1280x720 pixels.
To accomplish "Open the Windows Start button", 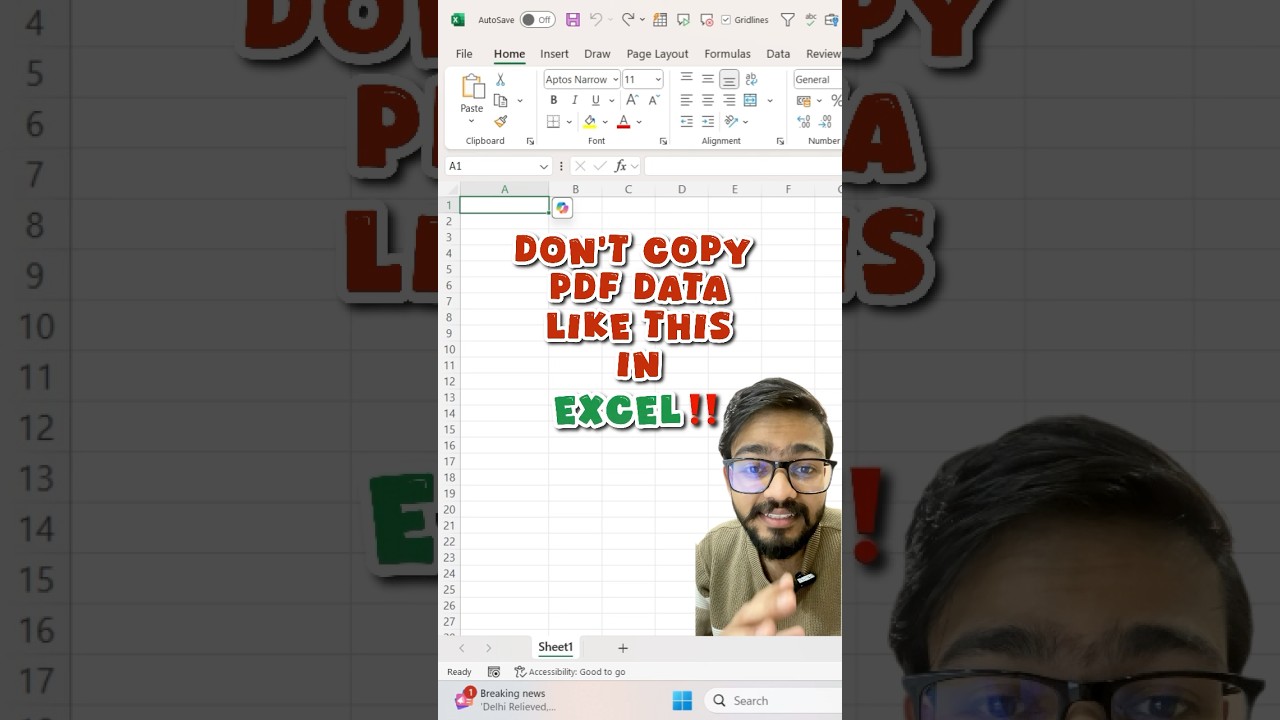I will pyautogui.click(x=682, y=701).
